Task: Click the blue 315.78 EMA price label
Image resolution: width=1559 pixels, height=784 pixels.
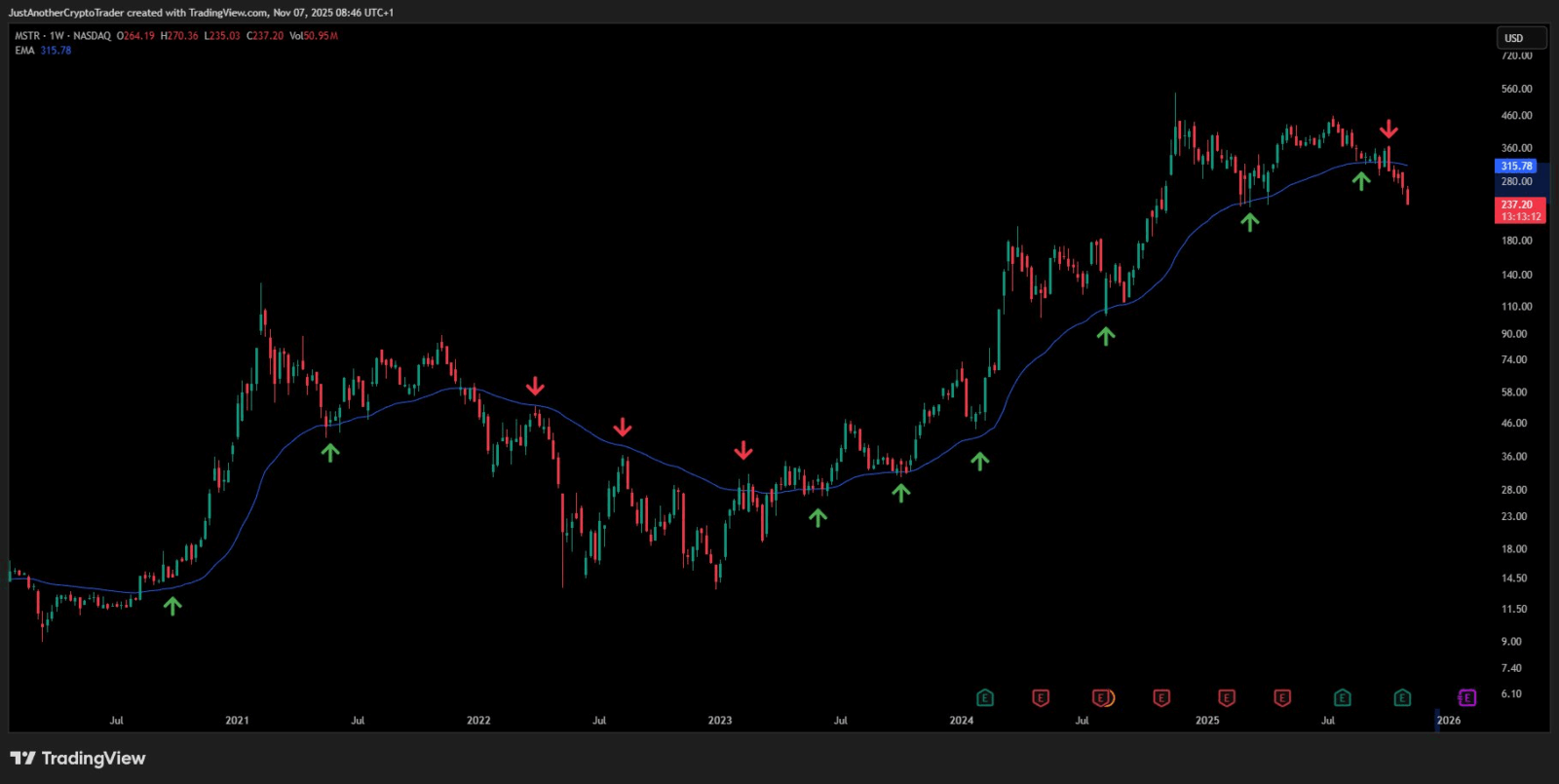Action: coord(1516,167)
